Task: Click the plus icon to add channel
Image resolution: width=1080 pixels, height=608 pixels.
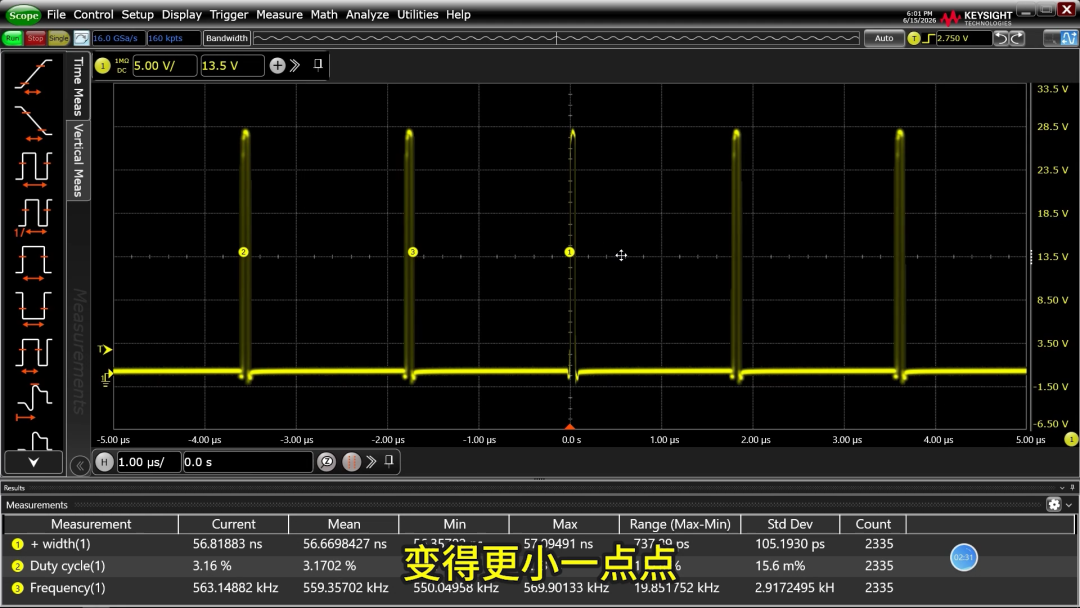Action: tap(277, 65)
